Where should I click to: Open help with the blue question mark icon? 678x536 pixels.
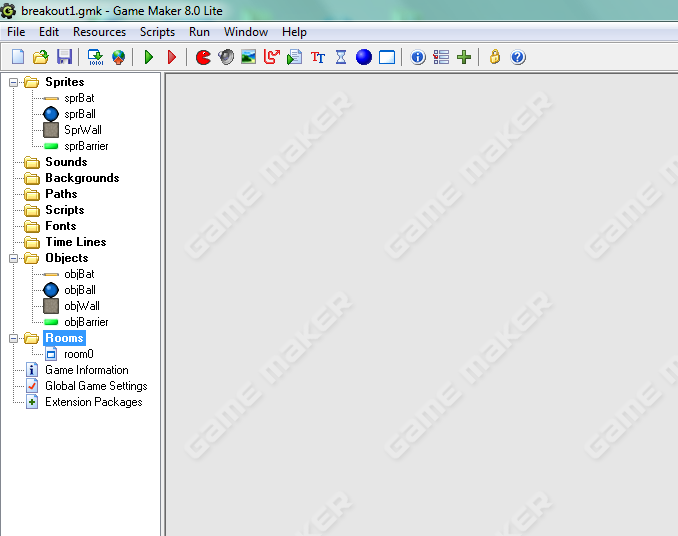pos(518,57)
